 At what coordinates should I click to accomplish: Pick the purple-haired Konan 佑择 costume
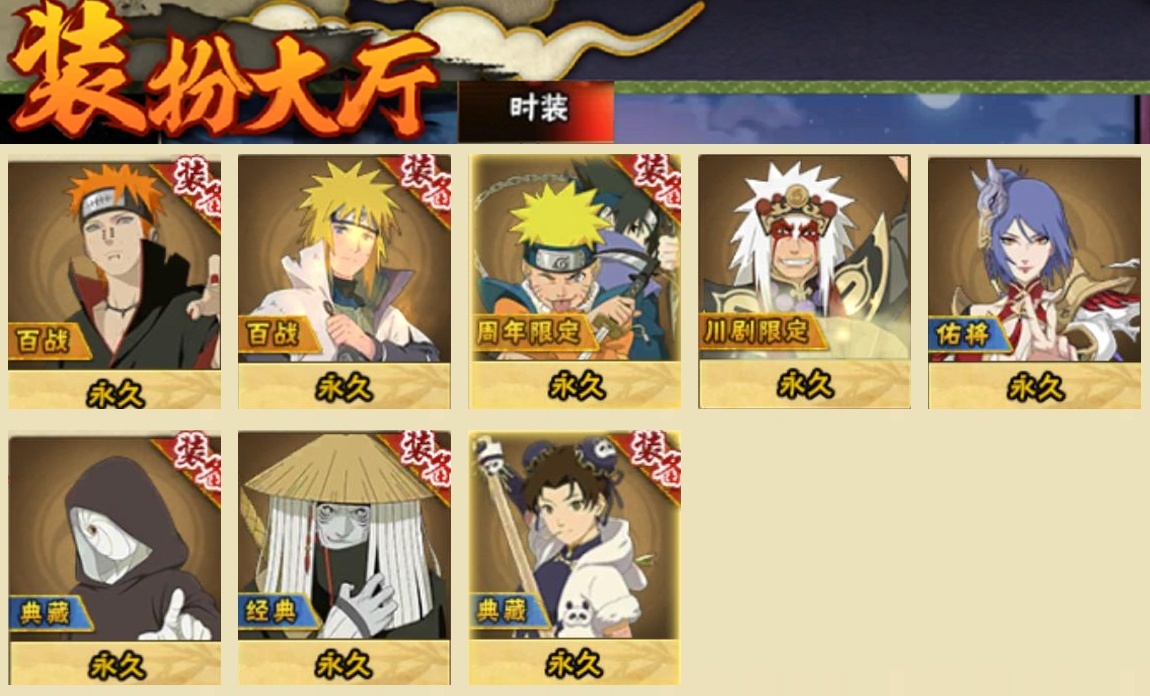tap(1034, 282)
